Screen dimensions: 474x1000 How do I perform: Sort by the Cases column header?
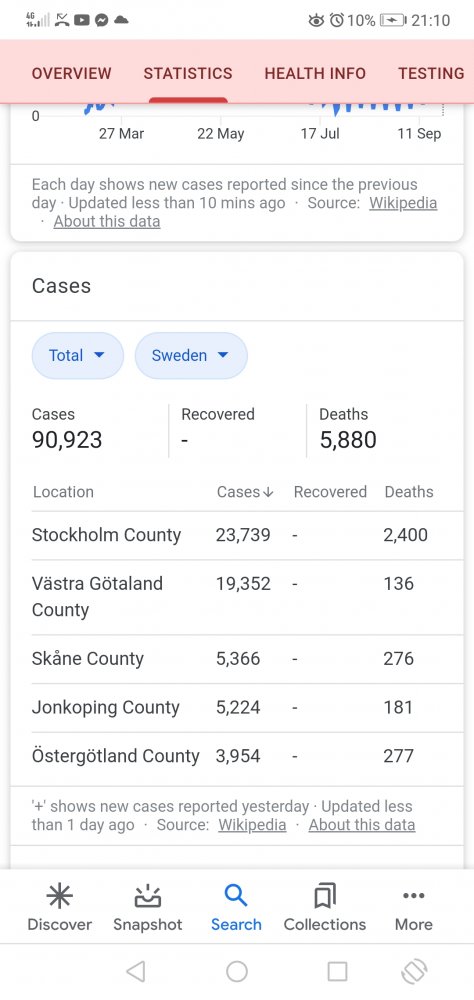[x=245, y=492]
